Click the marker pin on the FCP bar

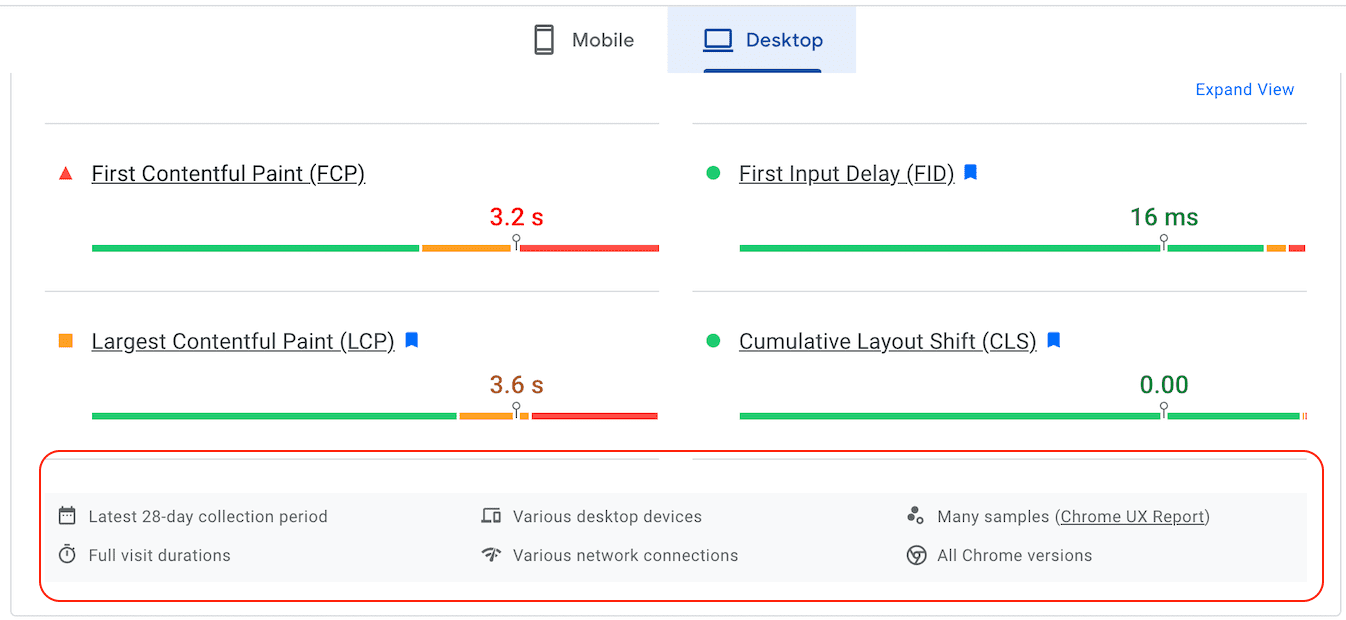516,240
